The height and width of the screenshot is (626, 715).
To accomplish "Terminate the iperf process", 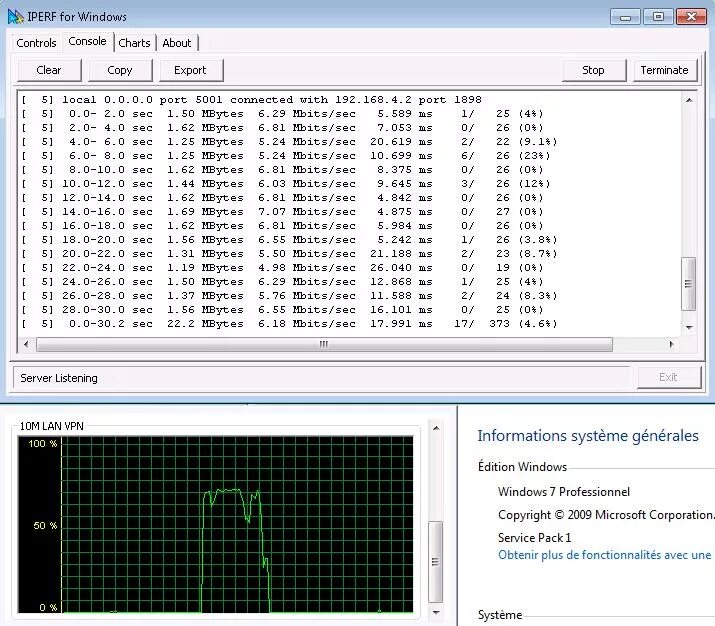I will [665, 70].
